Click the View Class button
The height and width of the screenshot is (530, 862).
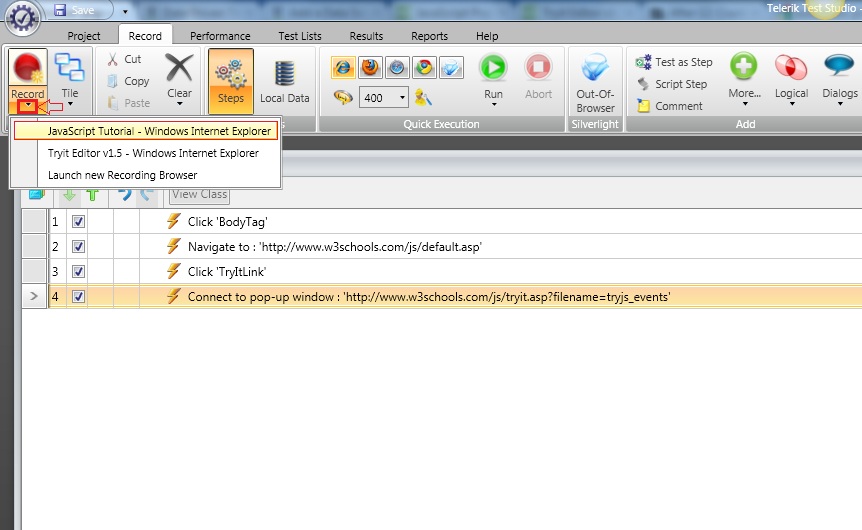(x=200, y=195)
